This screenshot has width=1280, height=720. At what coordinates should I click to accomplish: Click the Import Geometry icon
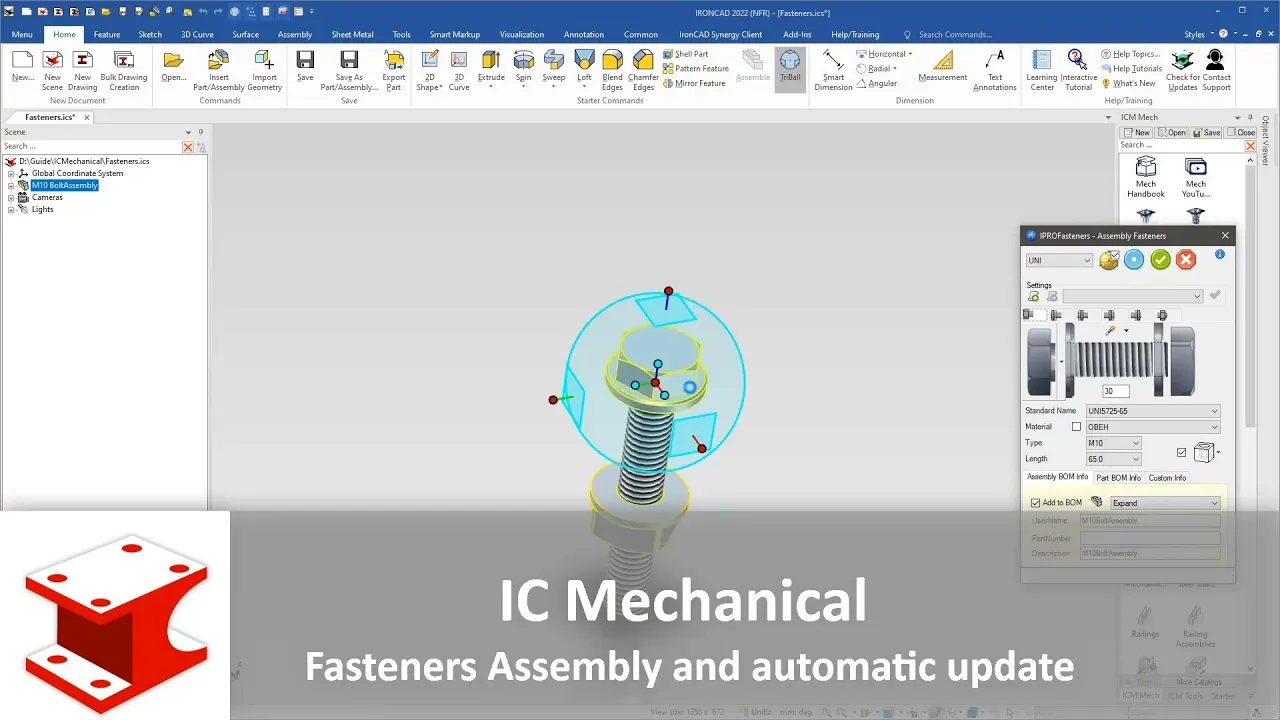click(264, 61)
